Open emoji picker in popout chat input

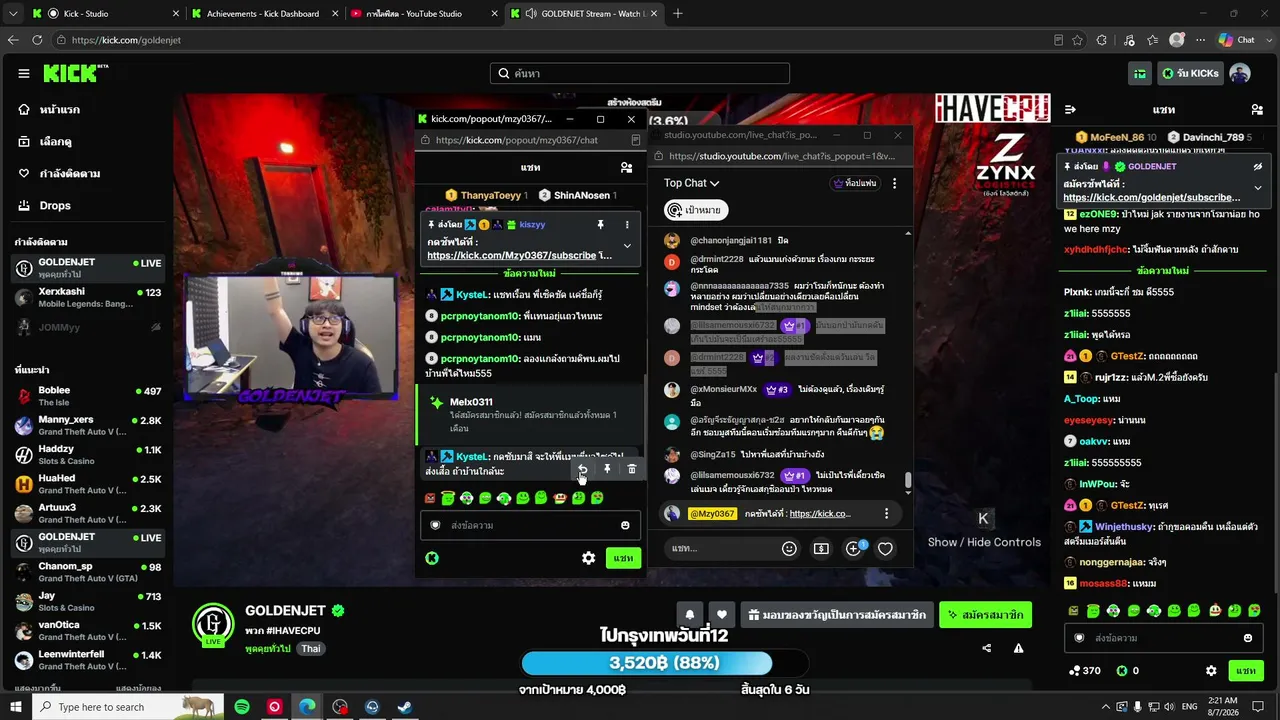(625, 525)
